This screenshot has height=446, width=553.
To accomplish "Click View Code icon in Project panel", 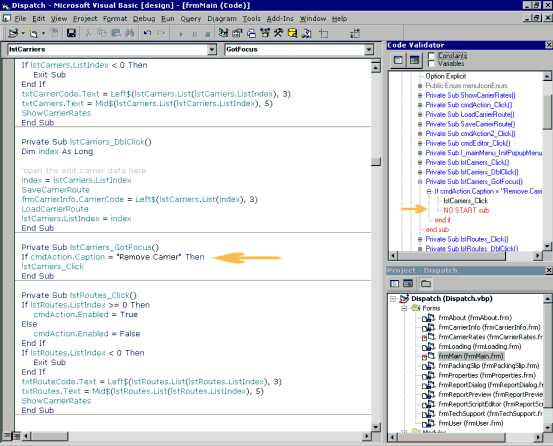I will coord(395,283).
